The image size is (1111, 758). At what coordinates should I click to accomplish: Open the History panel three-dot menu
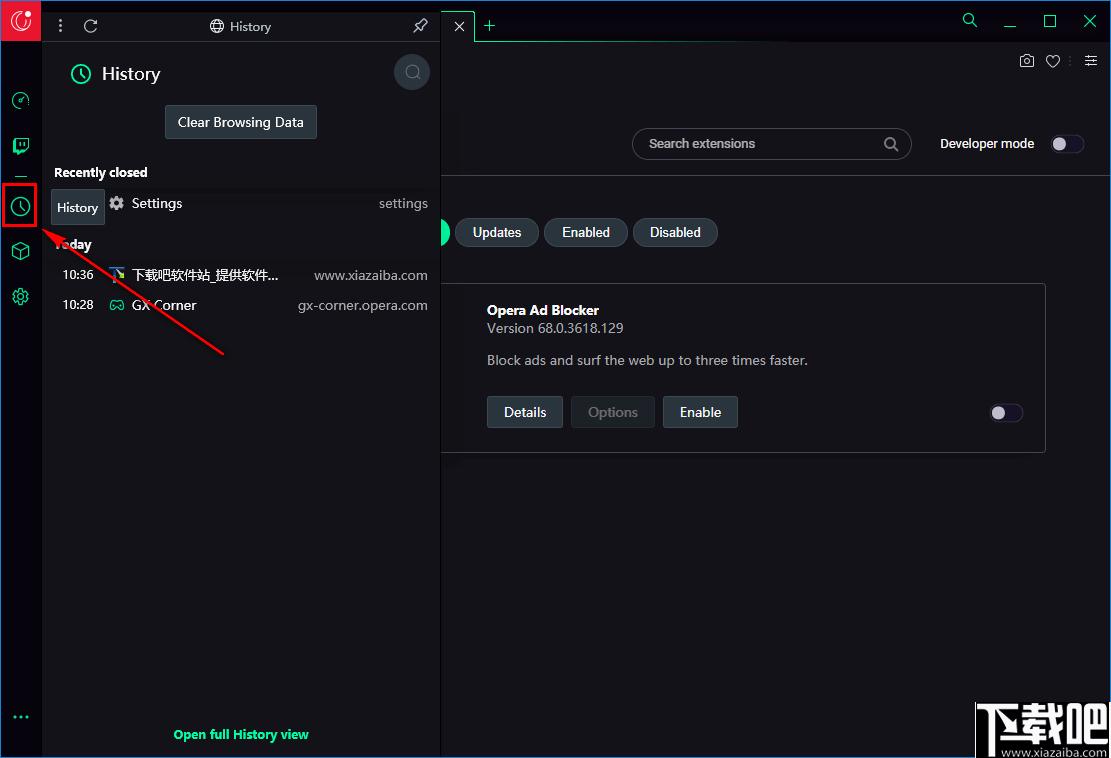tap(60, 26)
